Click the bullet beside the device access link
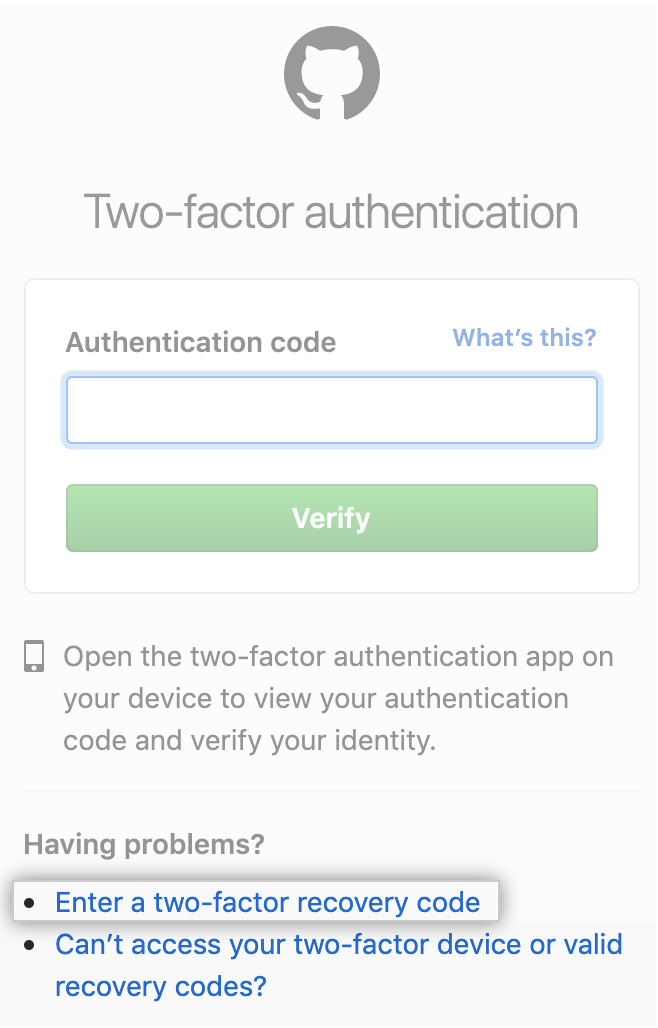 (27, 944)
